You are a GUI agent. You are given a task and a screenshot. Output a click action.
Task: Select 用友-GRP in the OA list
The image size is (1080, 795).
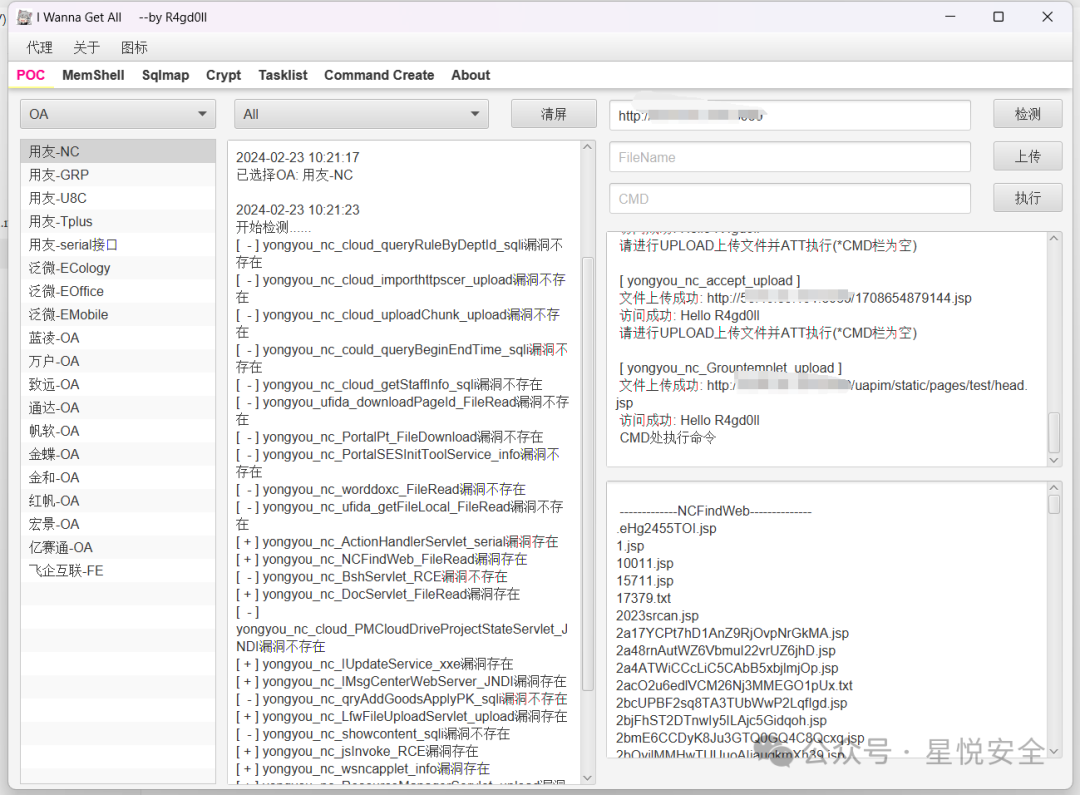click(x=118, y=175)
